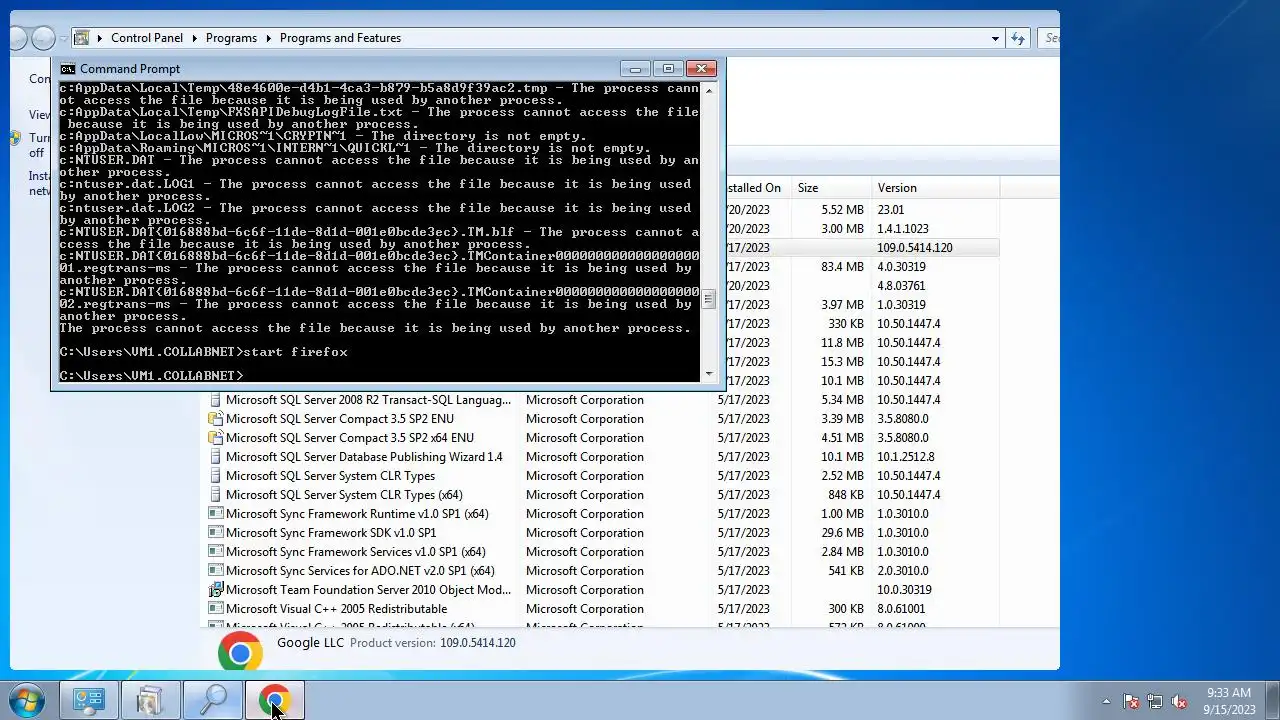
Task: Click size value 541 KB
Action: 846,571
